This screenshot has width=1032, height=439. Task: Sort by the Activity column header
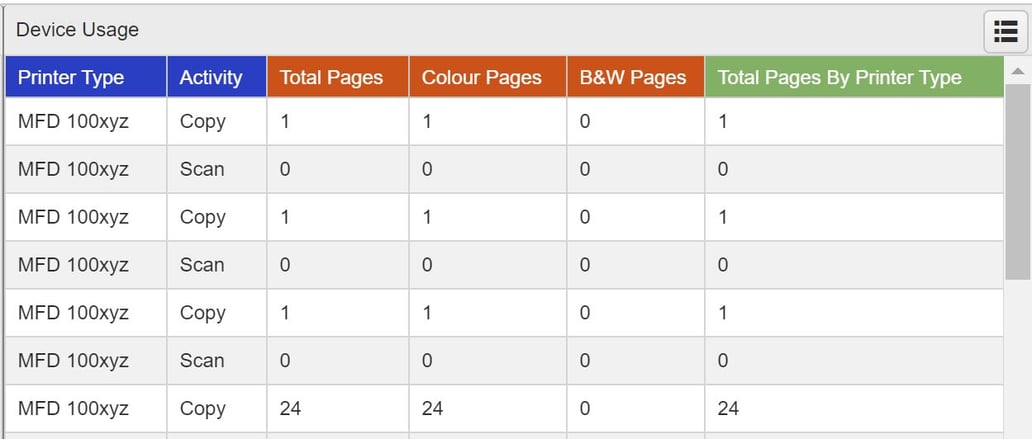[211, 77]
